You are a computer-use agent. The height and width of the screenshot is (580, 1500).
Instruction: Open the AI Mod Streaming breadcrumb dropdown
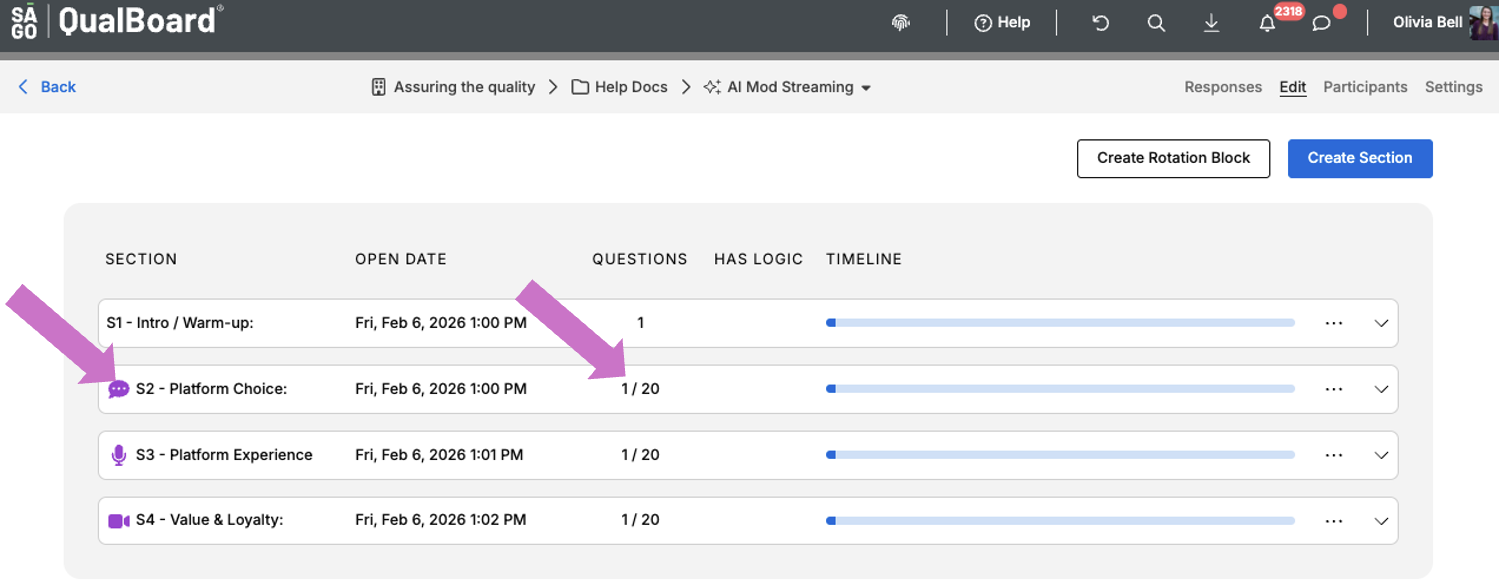point(865,87)
